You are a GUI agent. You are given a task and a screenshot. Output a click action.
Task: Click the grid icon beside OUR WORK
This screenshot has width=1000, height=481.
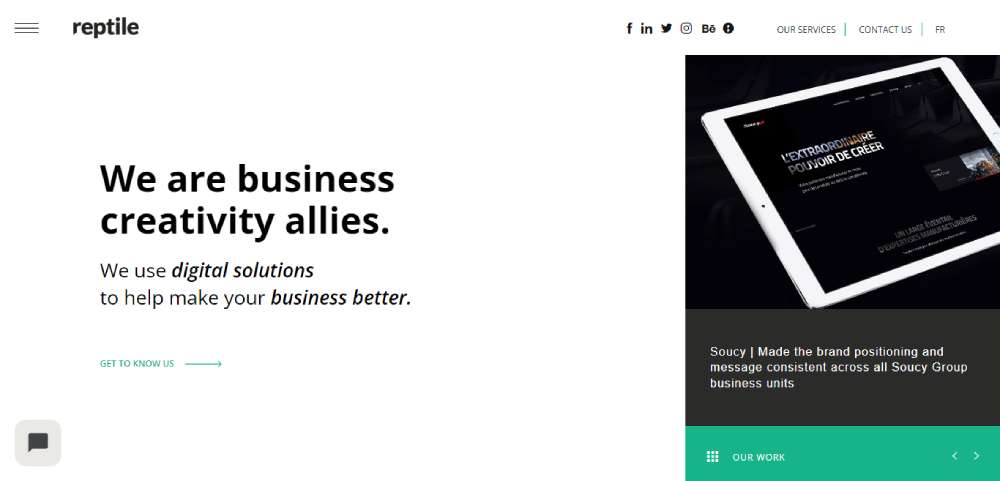713,457
